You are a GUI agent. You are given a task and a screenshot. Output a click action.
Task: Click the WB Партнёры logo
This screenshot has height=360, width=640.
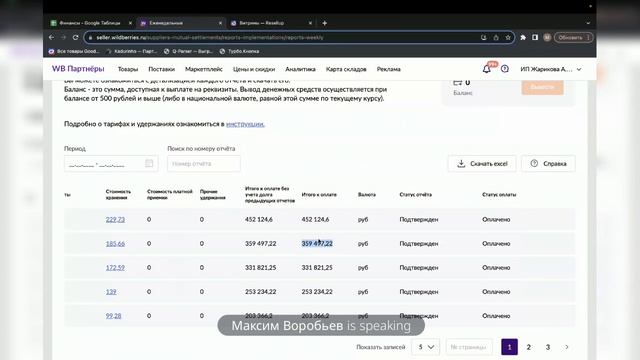point(78,69)
